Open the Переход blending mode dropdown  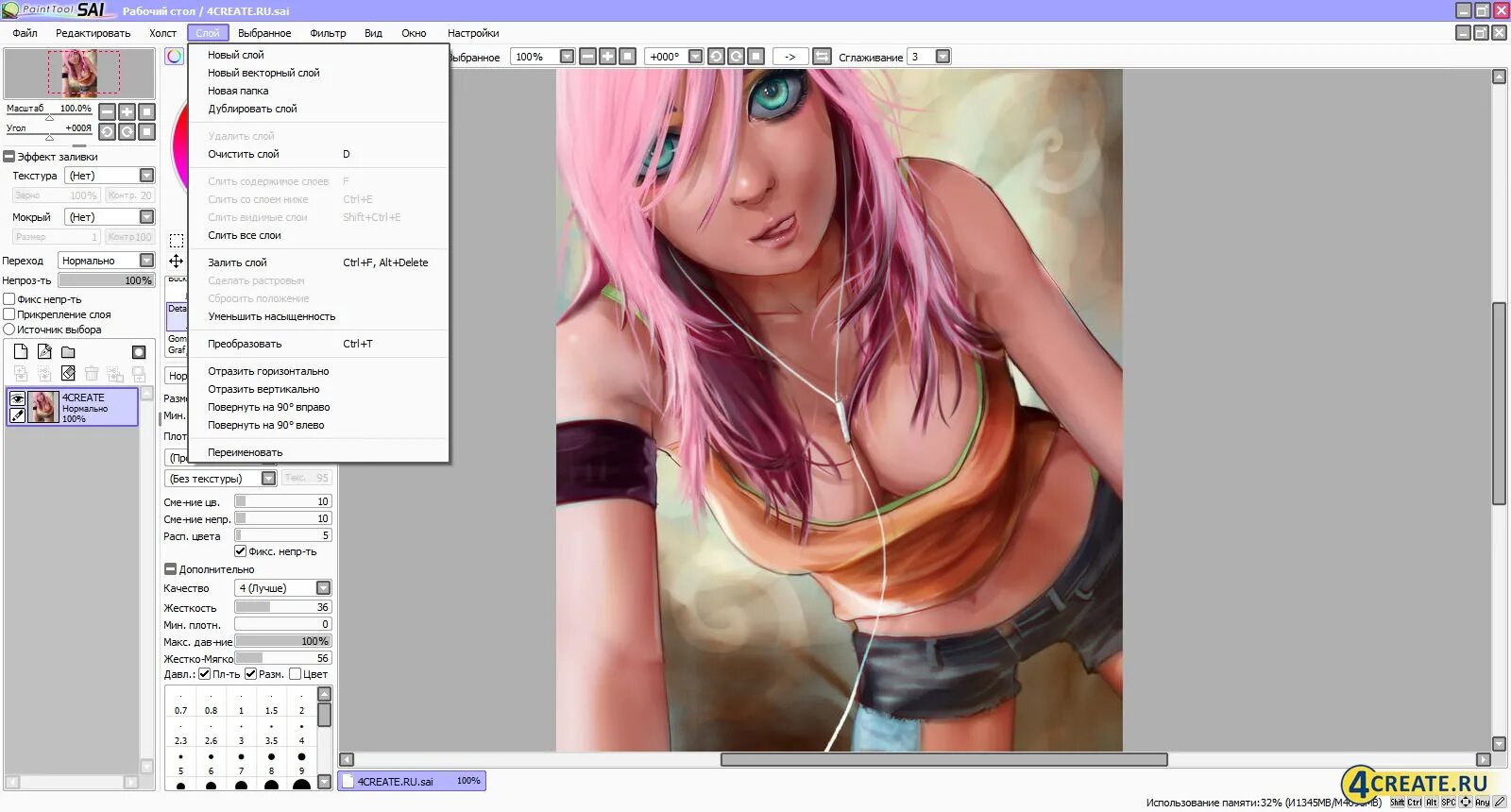point(106,261)
